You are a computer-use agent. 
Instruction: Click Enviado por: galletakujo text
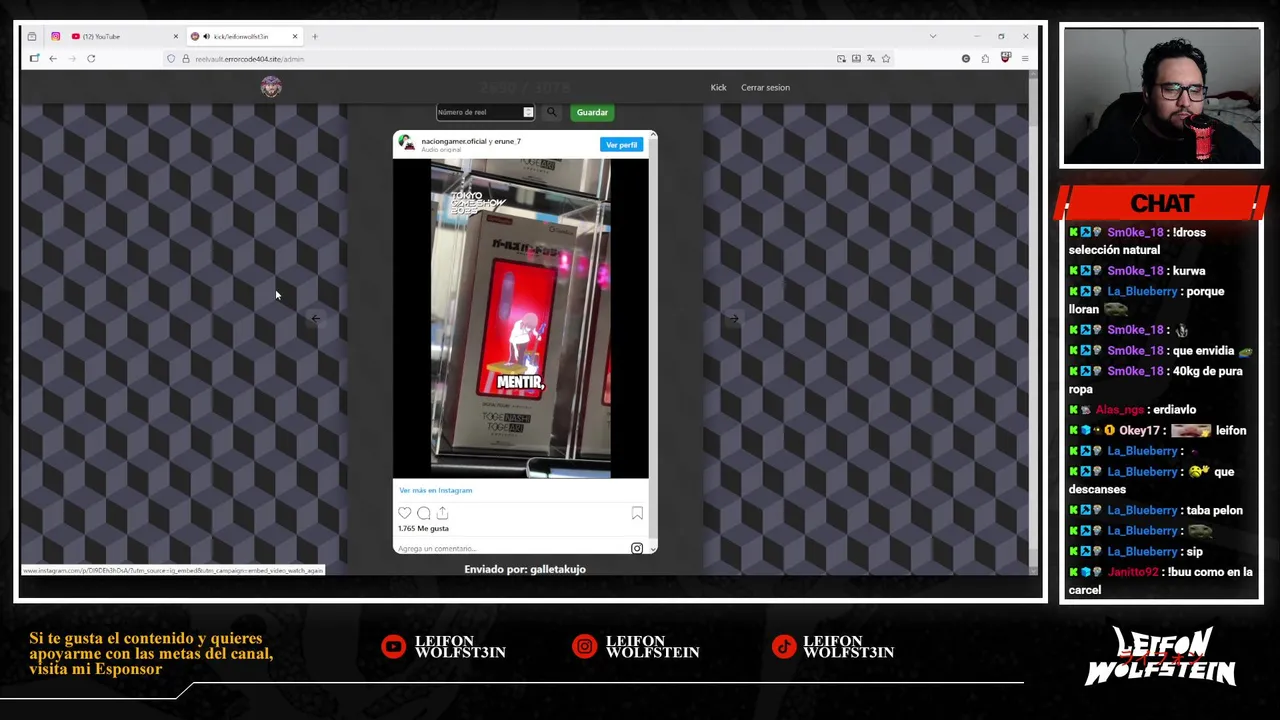(525, 569)
